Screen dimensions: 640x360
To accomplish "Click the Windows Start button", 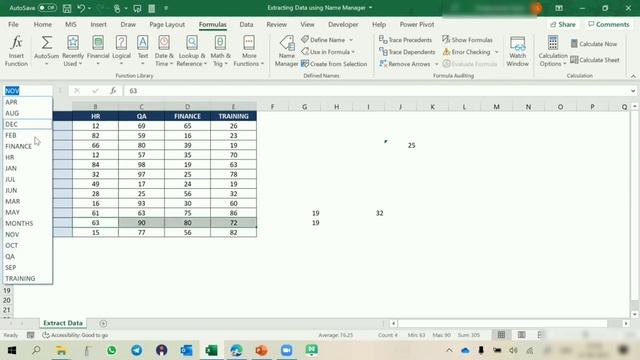I will (11, 350).
